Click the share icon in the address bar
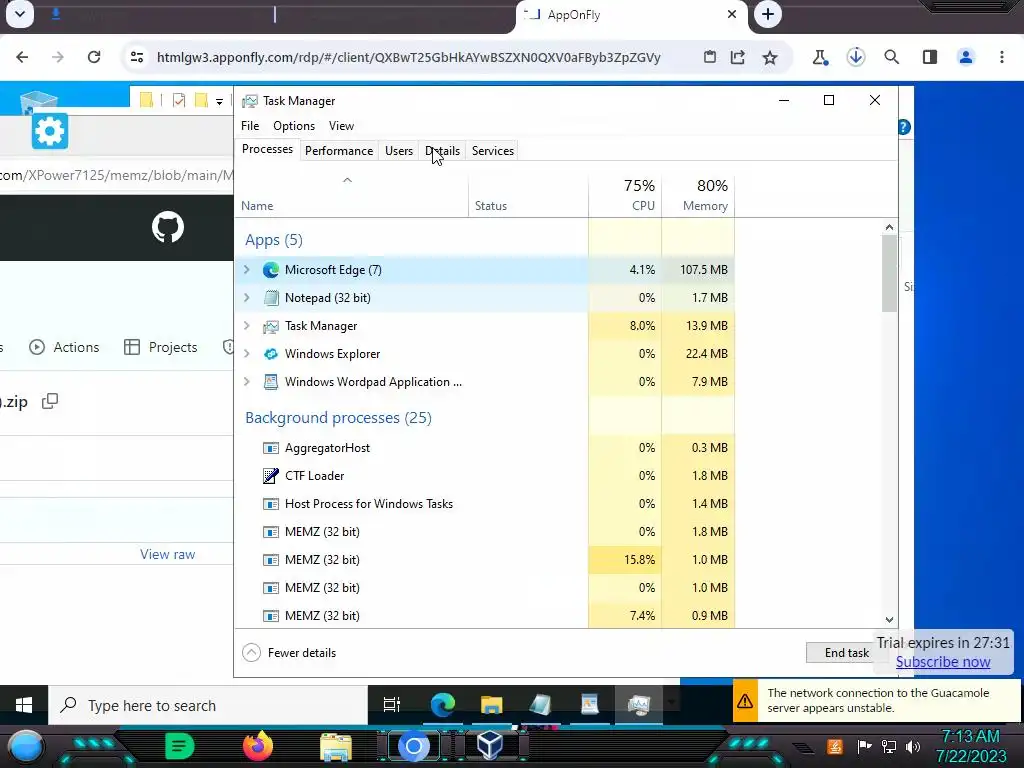Viewport: 1024px width, 768px height. click(738, 57)
